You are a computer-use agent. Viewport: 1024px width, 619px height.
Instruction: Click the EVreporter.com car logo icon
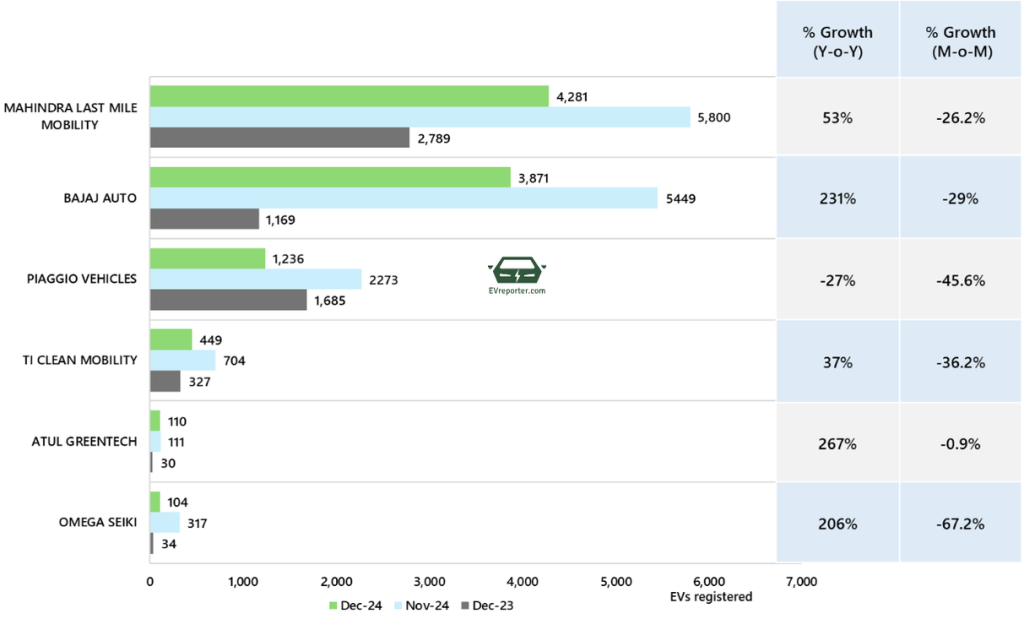(x=517, y=271)
